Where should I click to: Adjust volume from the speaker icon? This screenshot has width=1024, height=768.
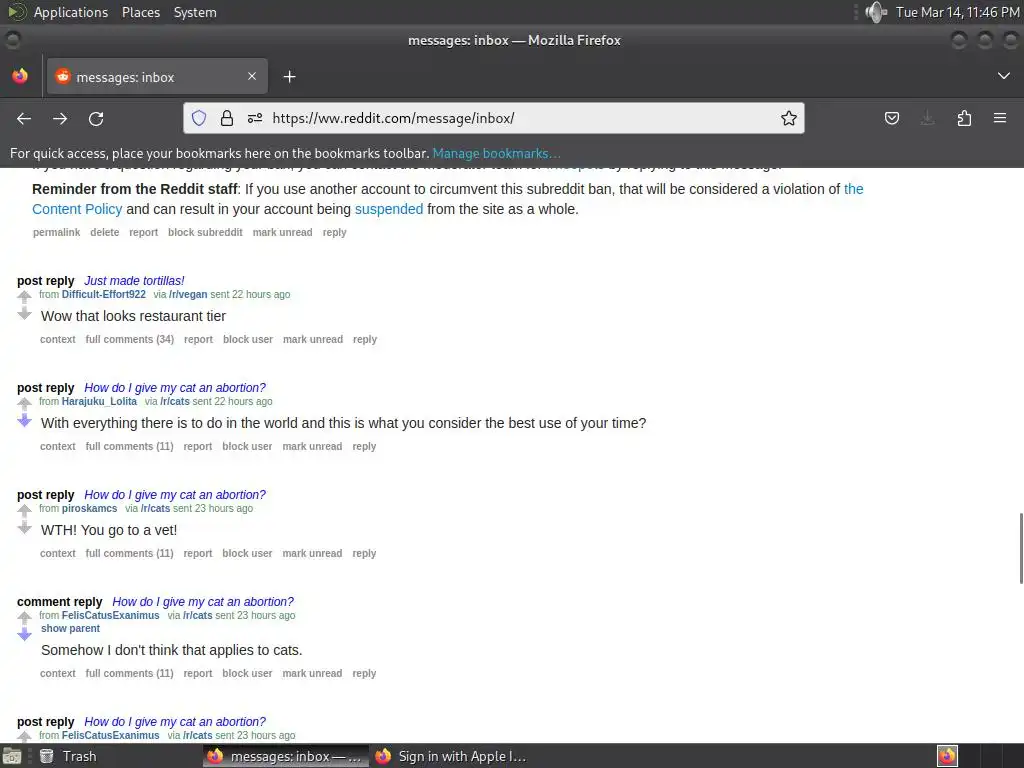875,12
